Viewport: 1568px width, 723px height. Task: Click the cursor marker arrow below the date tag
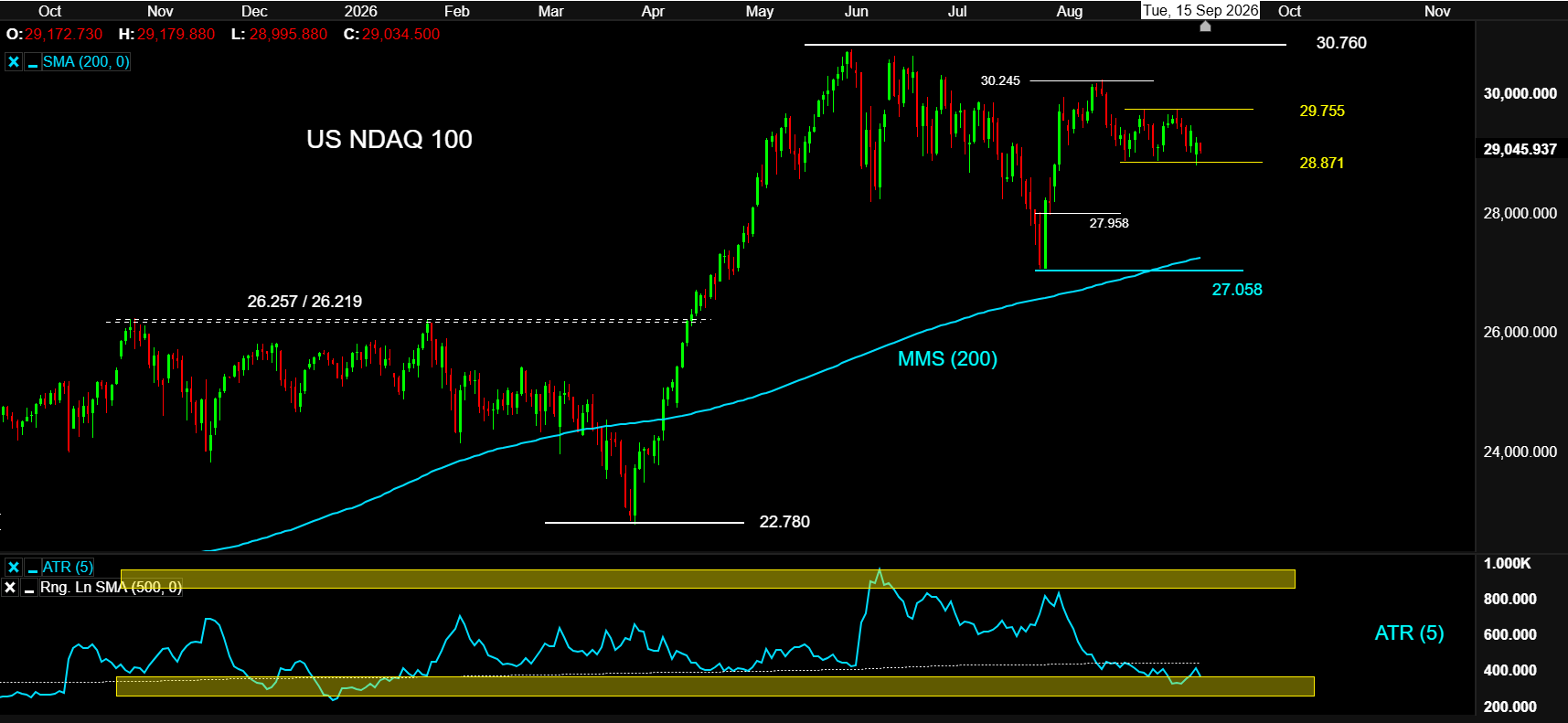click(x=1205, y=27)
